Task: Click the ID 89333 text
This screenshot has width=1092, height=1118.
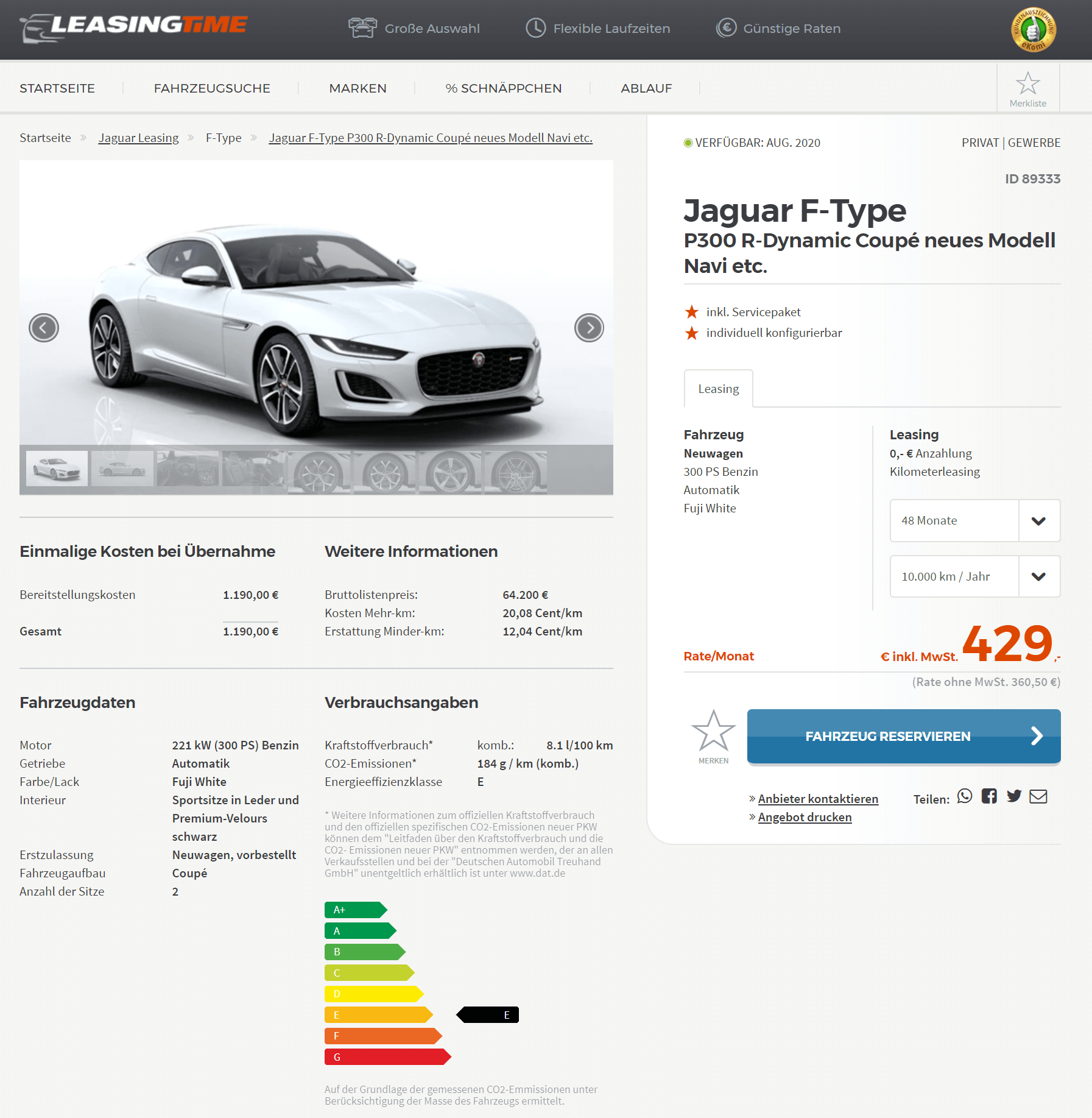Action: (x=1032, y=179)
